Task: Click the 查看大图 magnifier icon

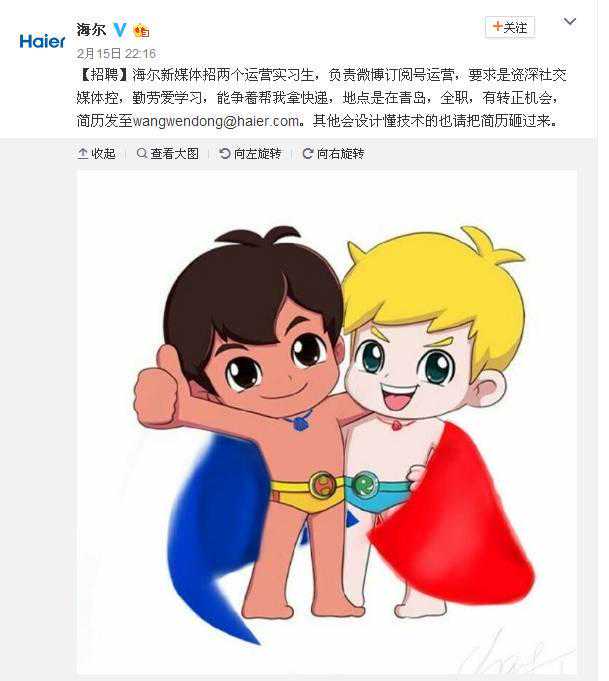Action: [142, 153]
